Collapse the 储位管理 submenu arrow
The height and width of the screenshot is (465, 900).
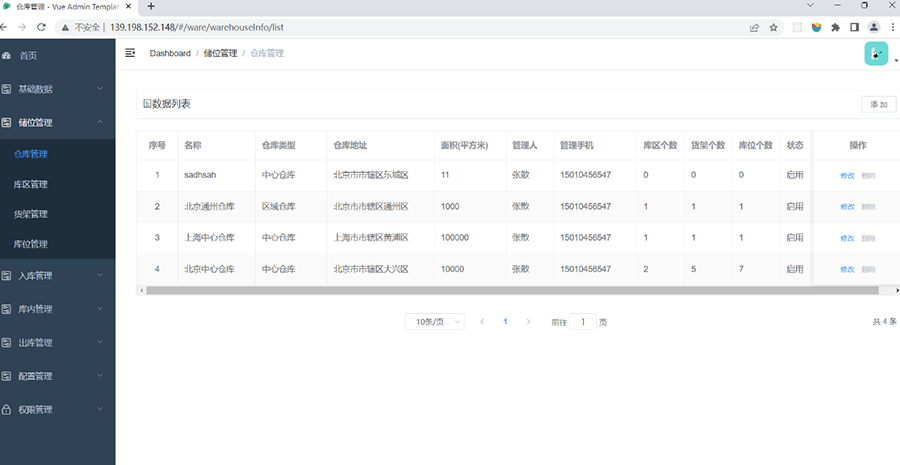pyautogui.click(x=100, y=122)
